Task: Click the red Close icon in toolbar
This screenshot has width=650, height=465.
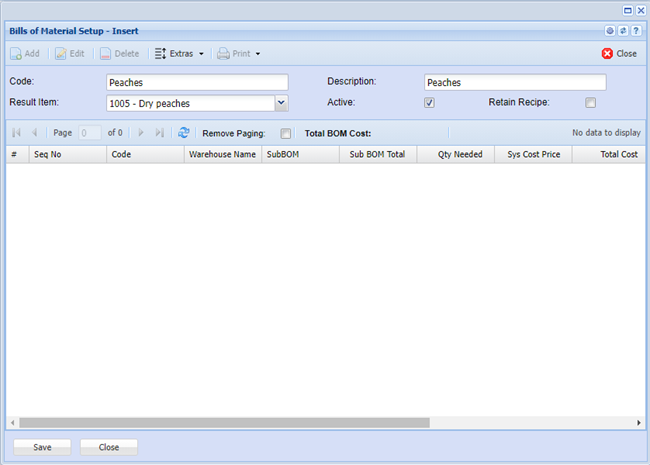Action: click(607, 54)
